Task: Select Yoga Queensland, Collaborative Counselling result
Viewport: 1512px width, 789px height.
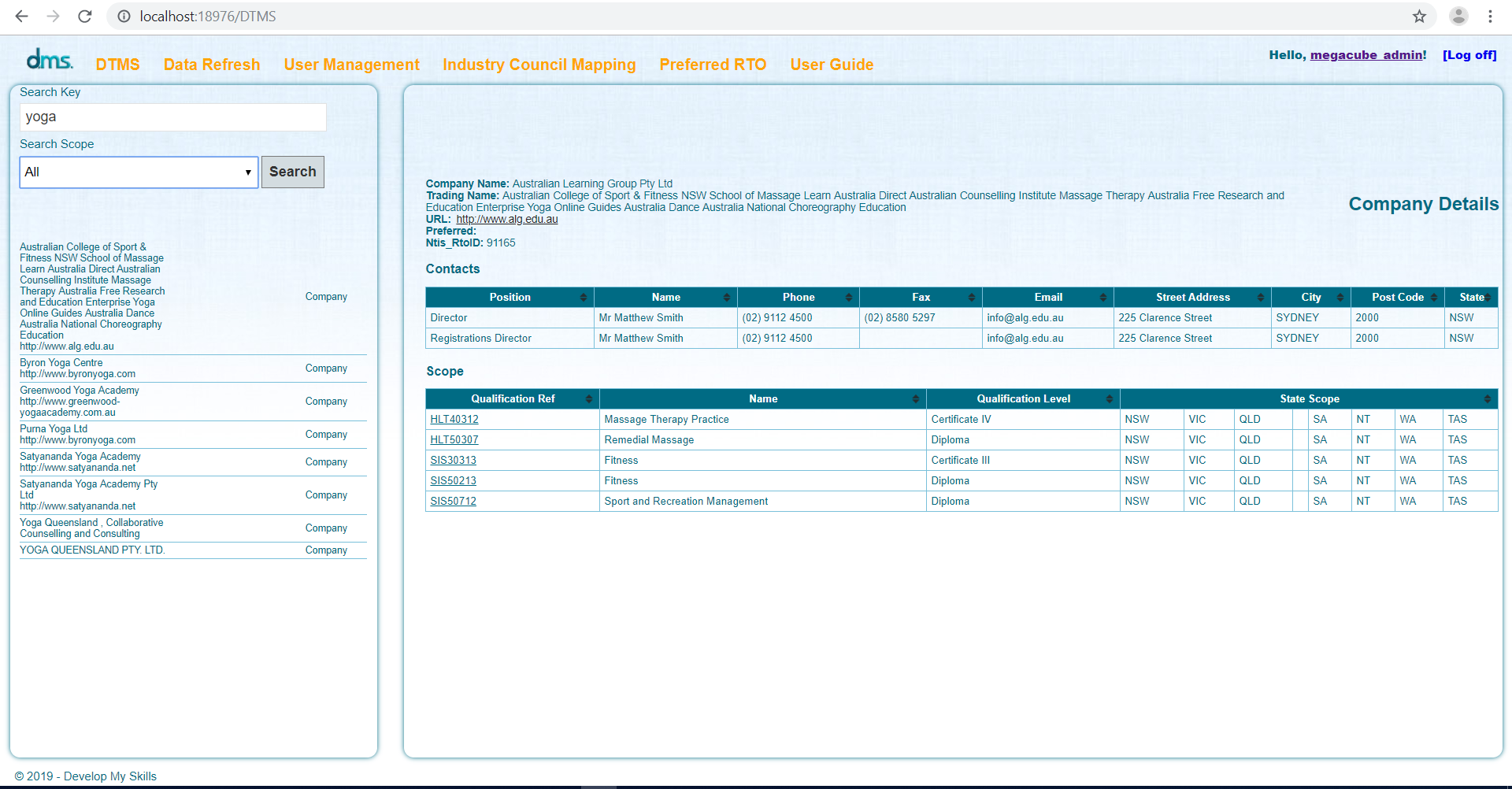Action: click(193, 528)
